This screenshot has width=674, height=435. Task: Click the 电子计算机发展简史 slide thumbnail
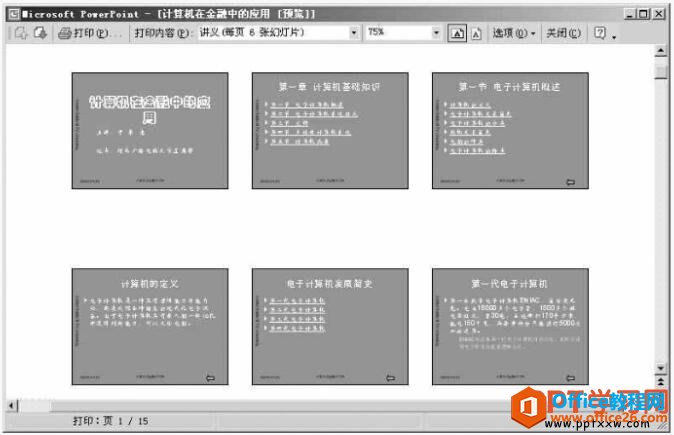[330, 327]
